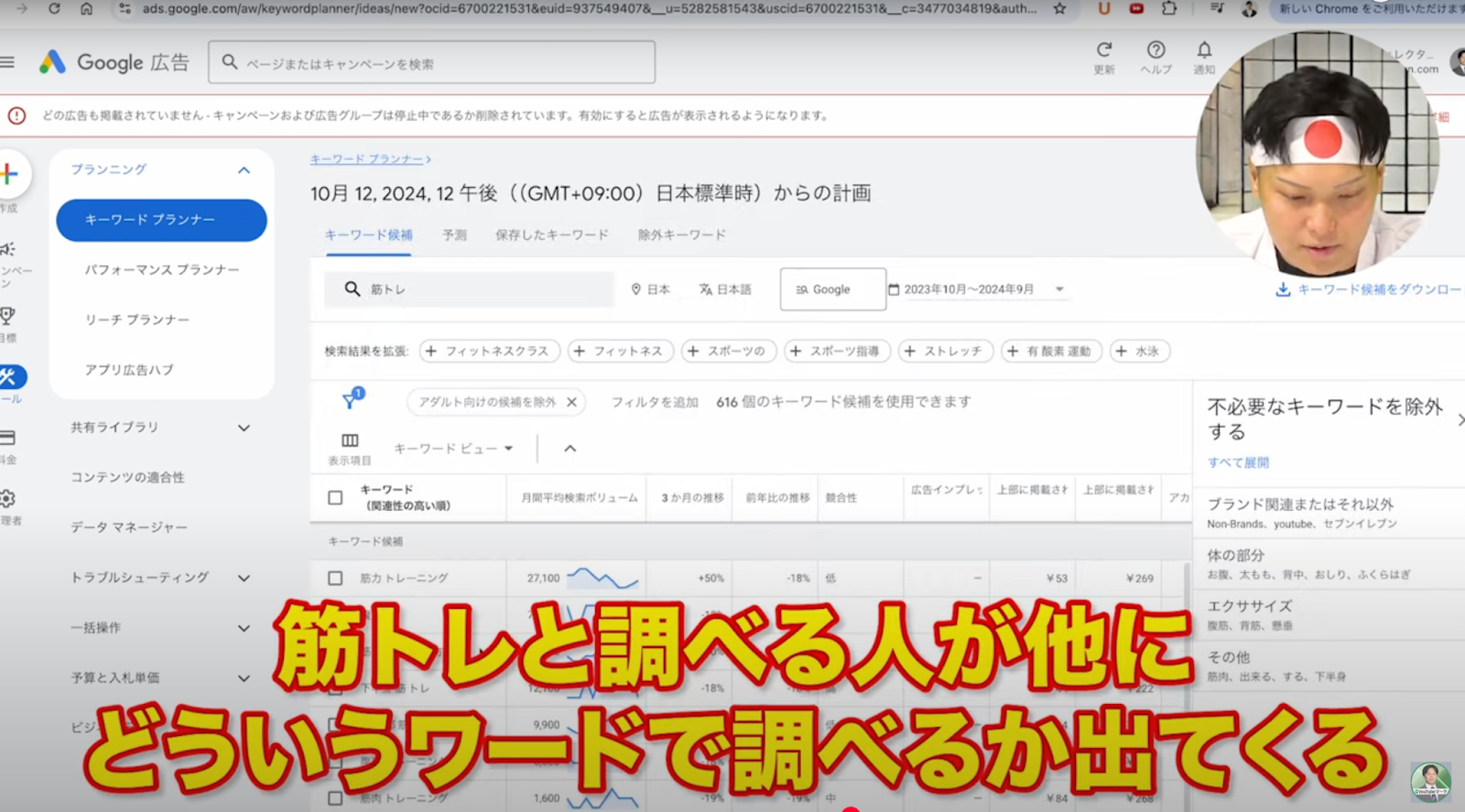The height and width of the screenshot is (812, 1465).
Task: Click the location pin 日本 setting
Action: coord(650,289)
